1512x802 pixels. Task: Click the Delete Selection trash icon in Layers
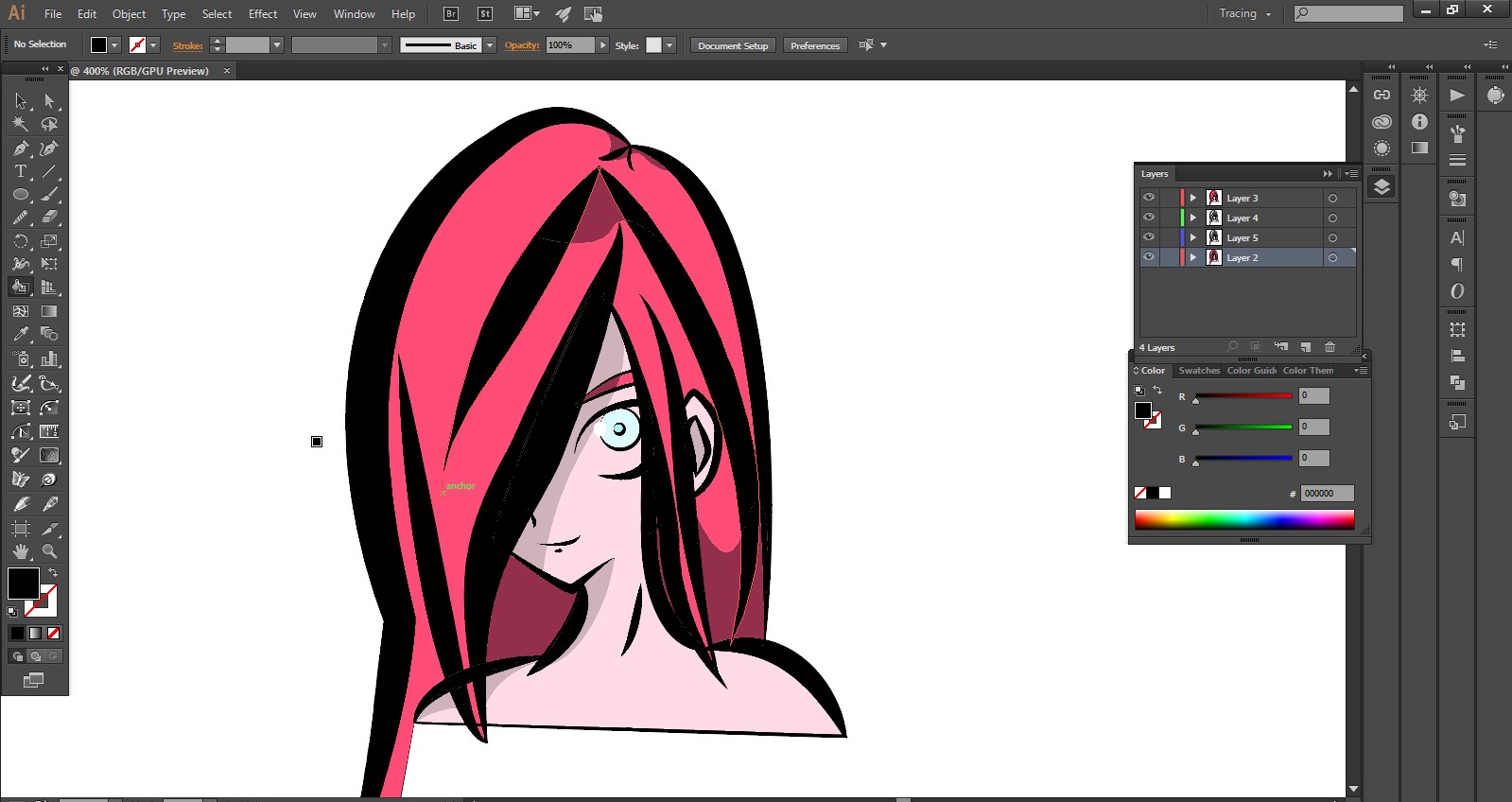point(1330,347)
